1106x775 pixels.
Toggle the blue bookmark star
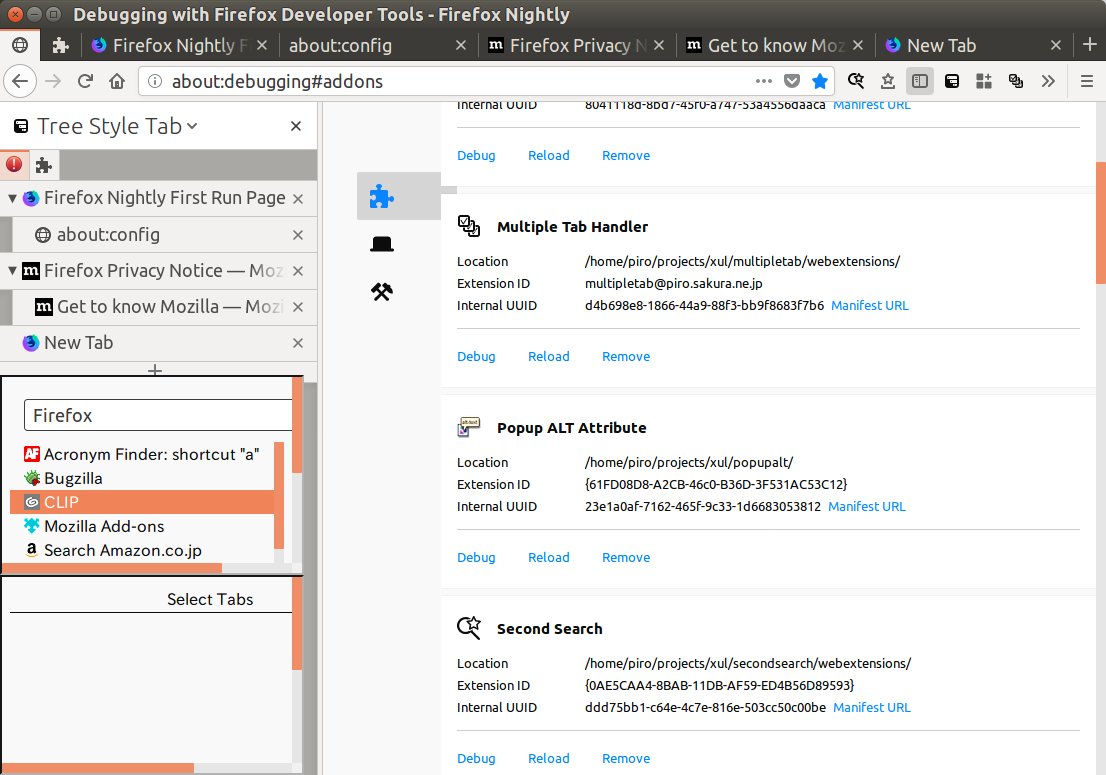pyautogui.click(x=820, y=81)
